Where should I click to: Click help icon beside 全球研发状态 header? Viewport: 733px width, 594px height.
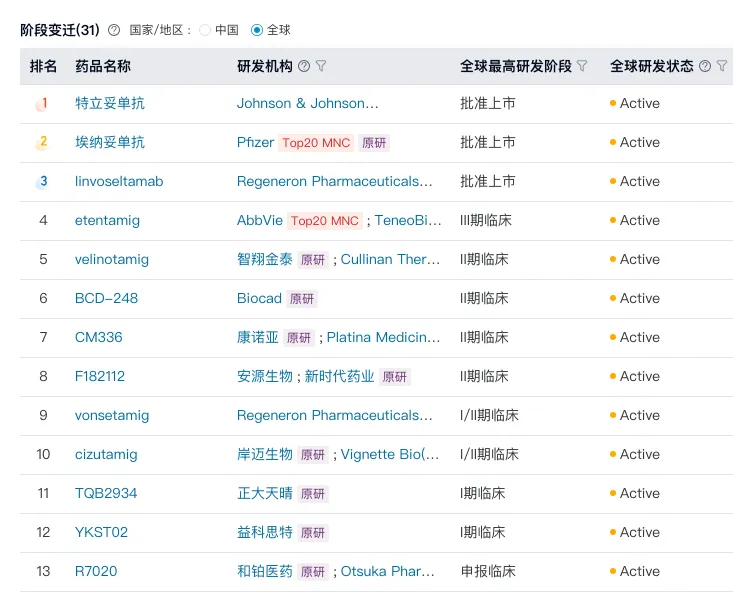point(705,66)
